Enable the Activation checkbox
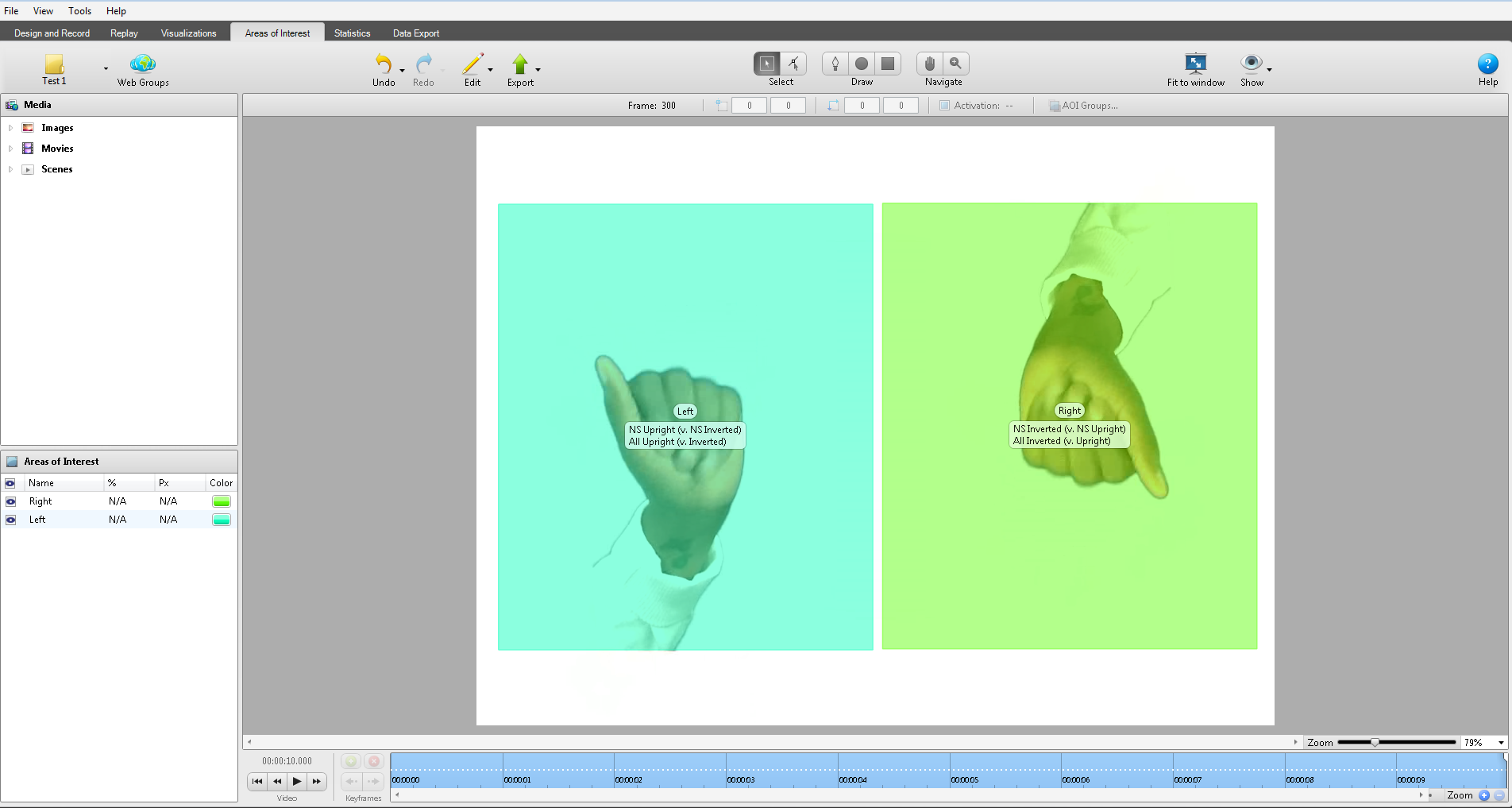This screenshot has height=808, width=1512. pyautogui.click(x=944, y=106)
